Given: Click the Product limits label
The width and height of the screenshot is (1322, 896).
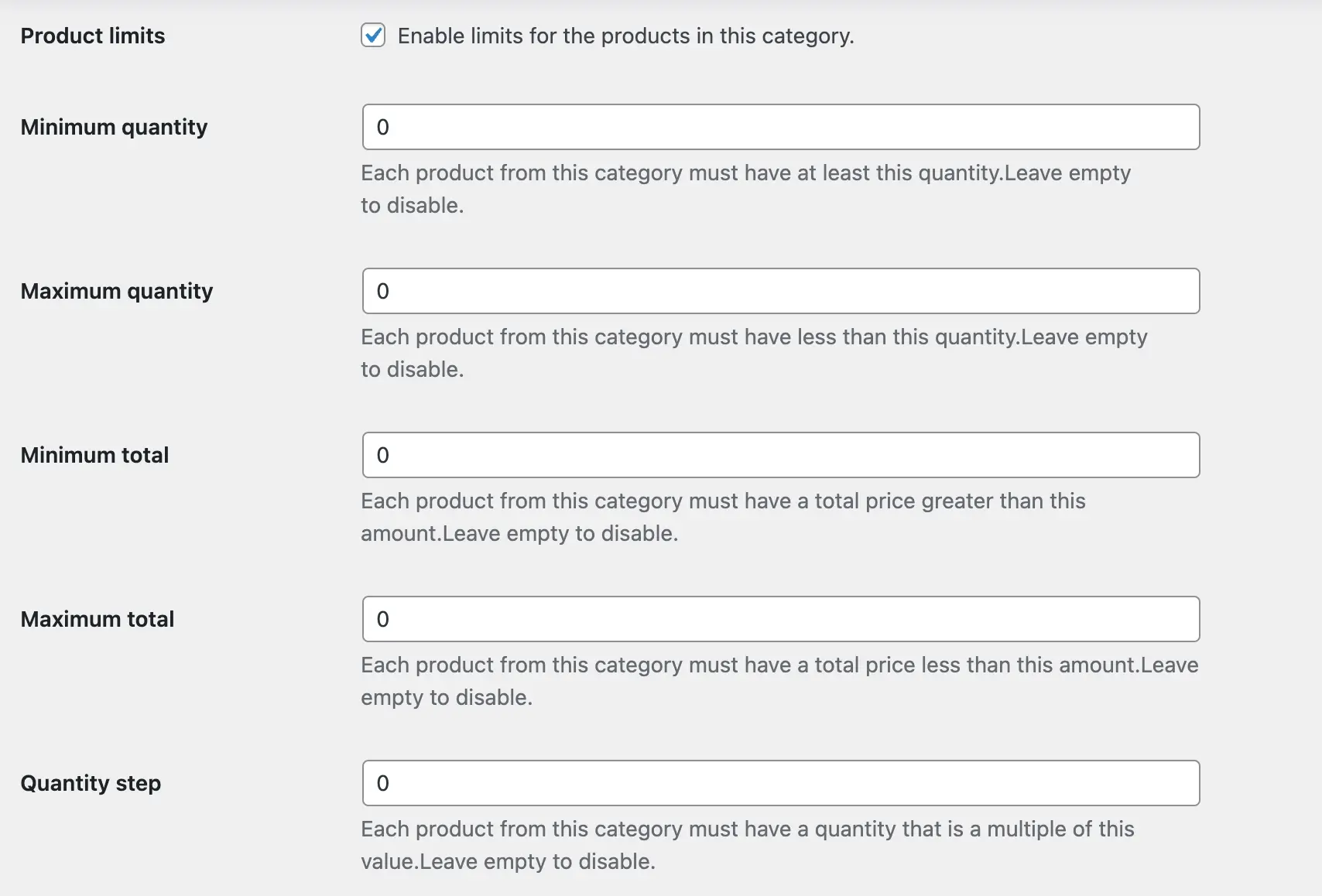Looking at the screenshot, I should (x=93, y=35).
